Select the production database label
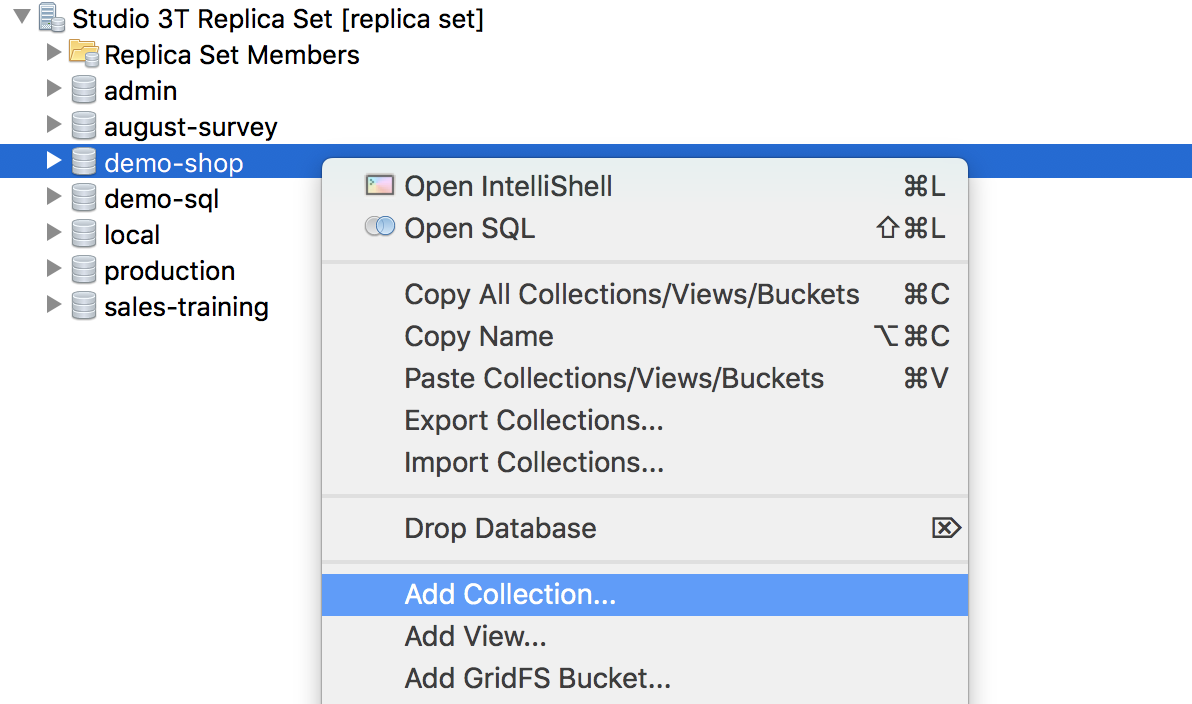The height and width of the screenshot is (704, 1192). click(x=169, y=270)
